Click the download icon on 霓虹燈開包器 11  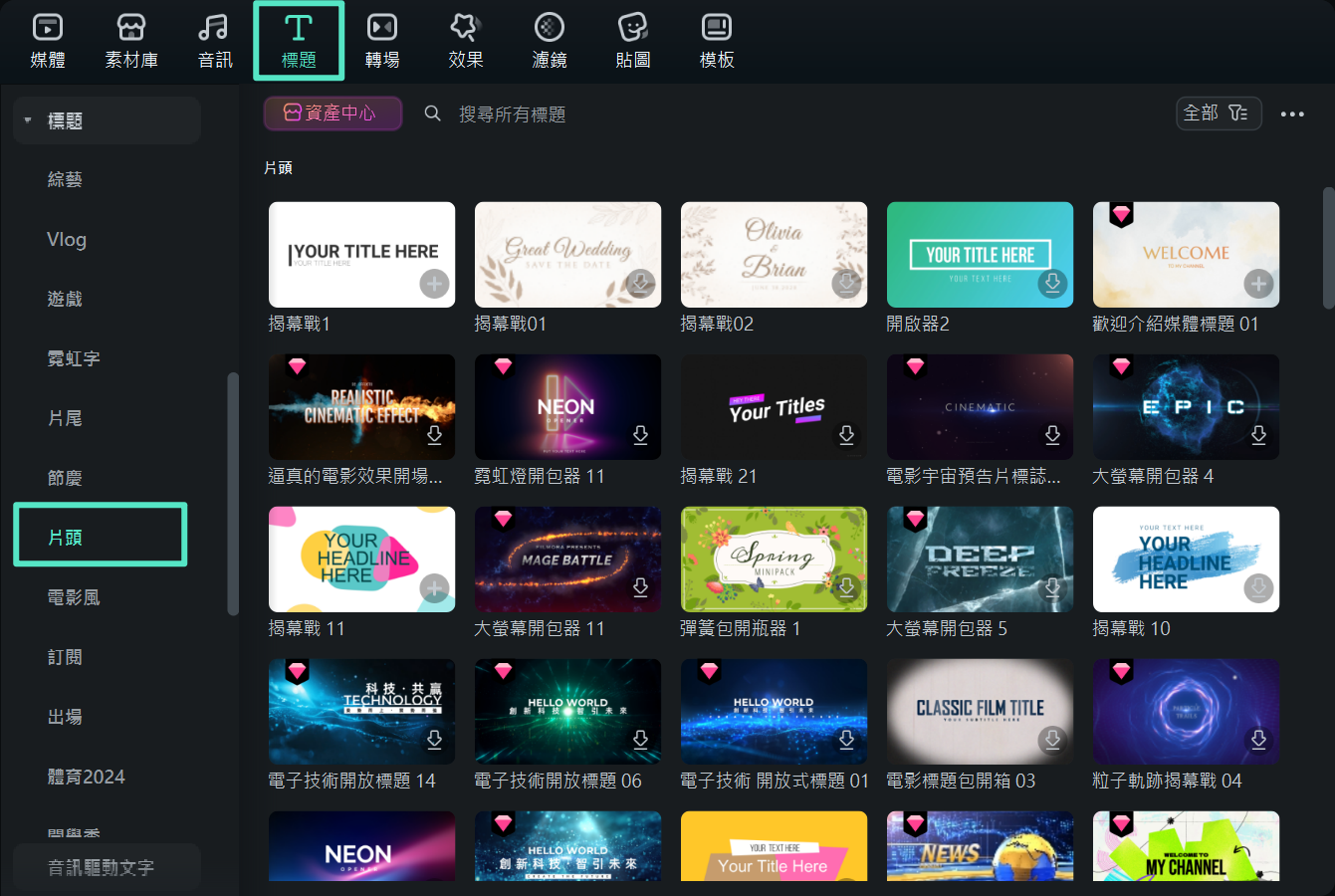point(640,435)
